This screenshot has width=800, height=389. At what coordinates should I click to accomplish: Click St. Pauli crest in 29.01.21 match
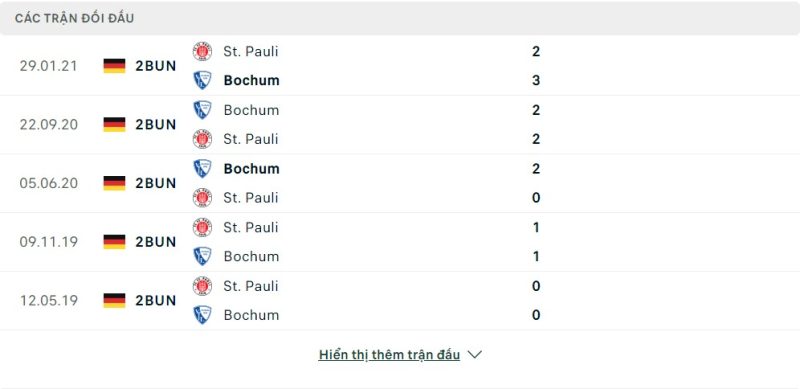coord(202,52)
